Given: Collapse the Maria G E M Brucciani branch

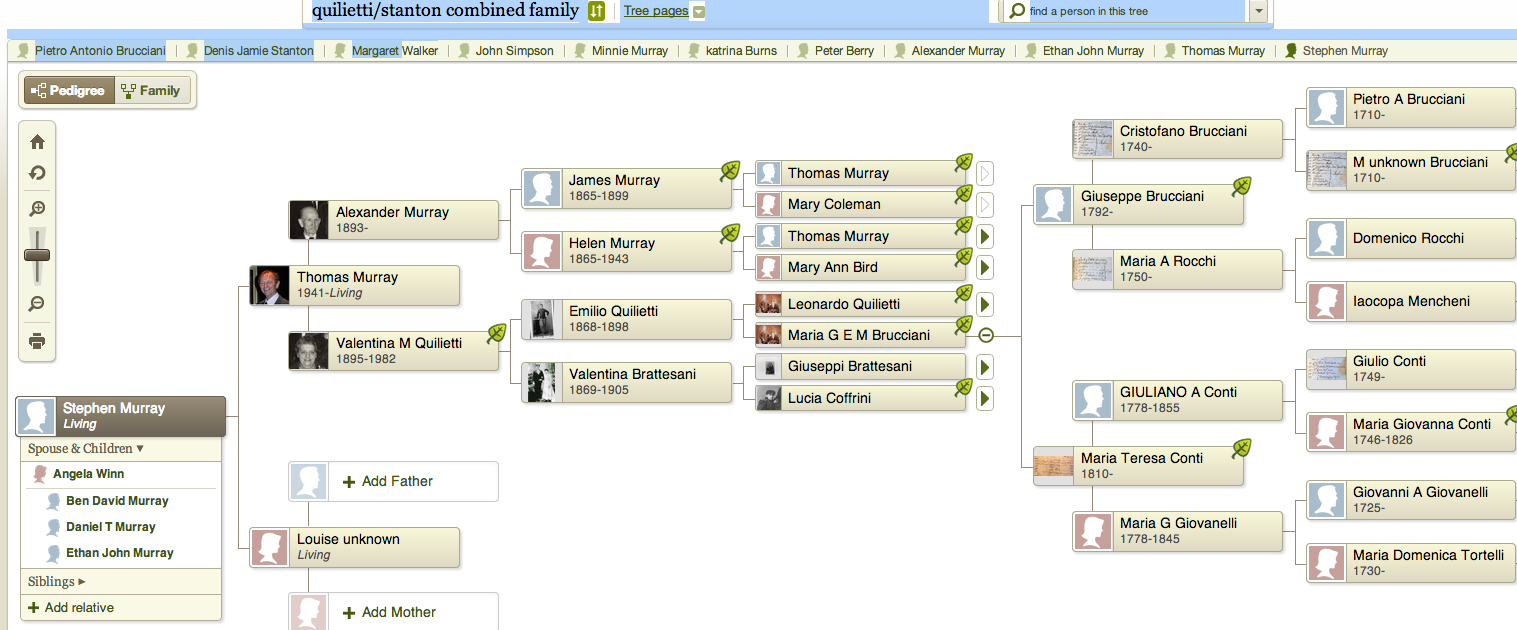Looking at the screenshot, I should click(x=985, y=335).
